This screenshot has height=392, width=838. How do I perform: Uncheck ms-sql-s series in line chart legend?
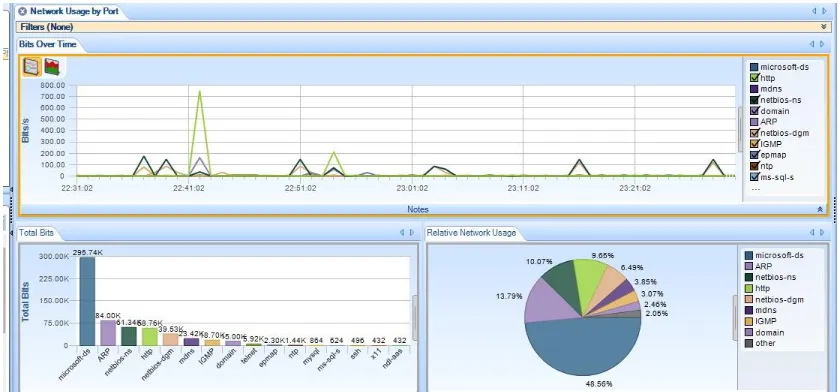(x=754, y=177)
